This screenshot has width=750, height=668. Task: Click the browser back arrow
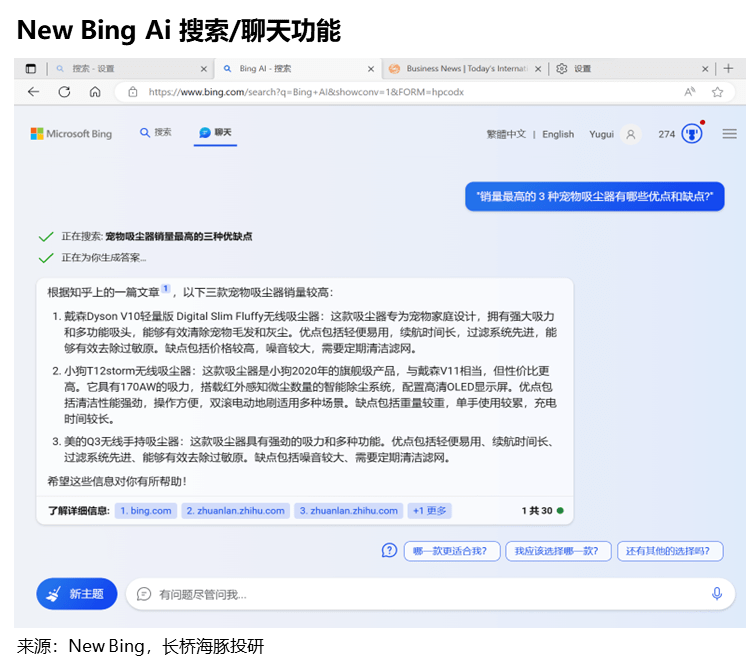click(34, 92)
